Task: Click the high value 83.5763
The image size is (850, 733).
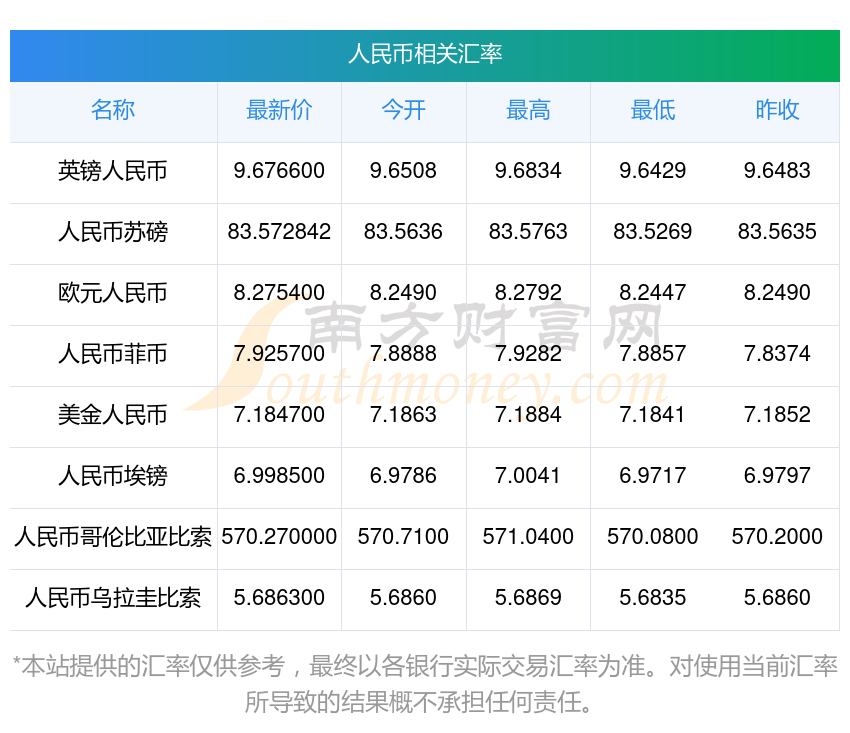Action: [528, 232]
